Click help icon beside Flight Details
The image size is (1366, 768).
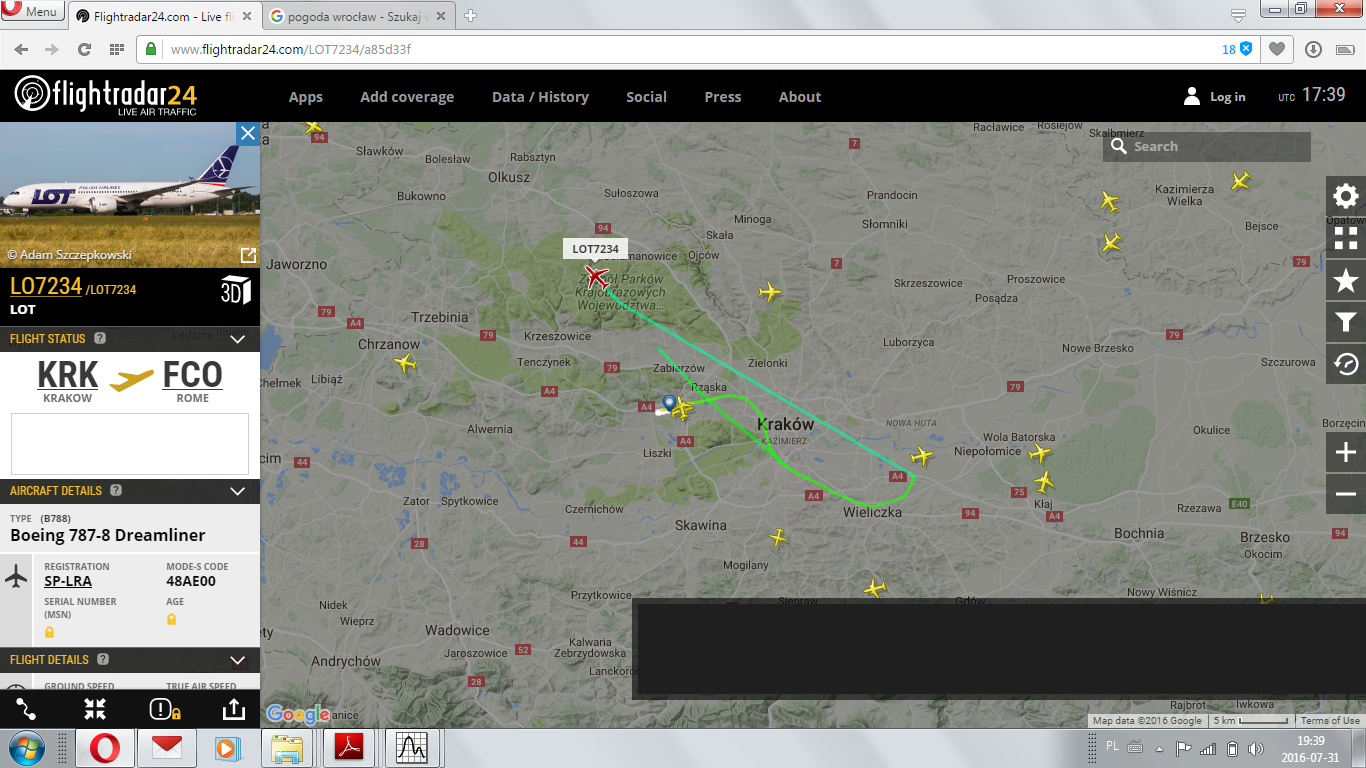(103, 659)
